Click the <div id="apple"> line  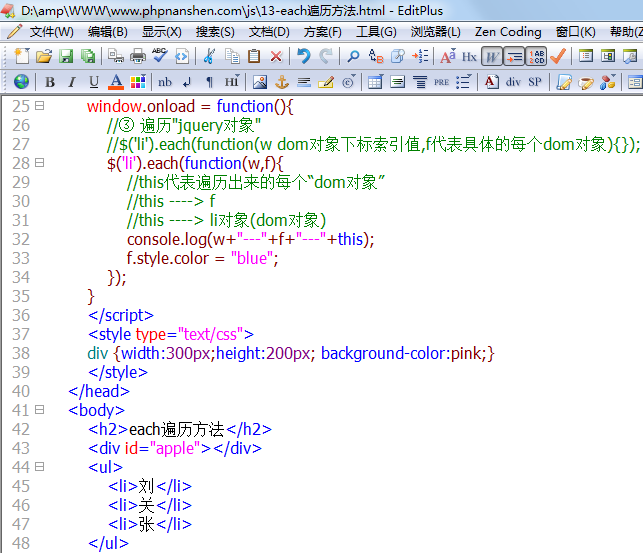click(175, 448)
